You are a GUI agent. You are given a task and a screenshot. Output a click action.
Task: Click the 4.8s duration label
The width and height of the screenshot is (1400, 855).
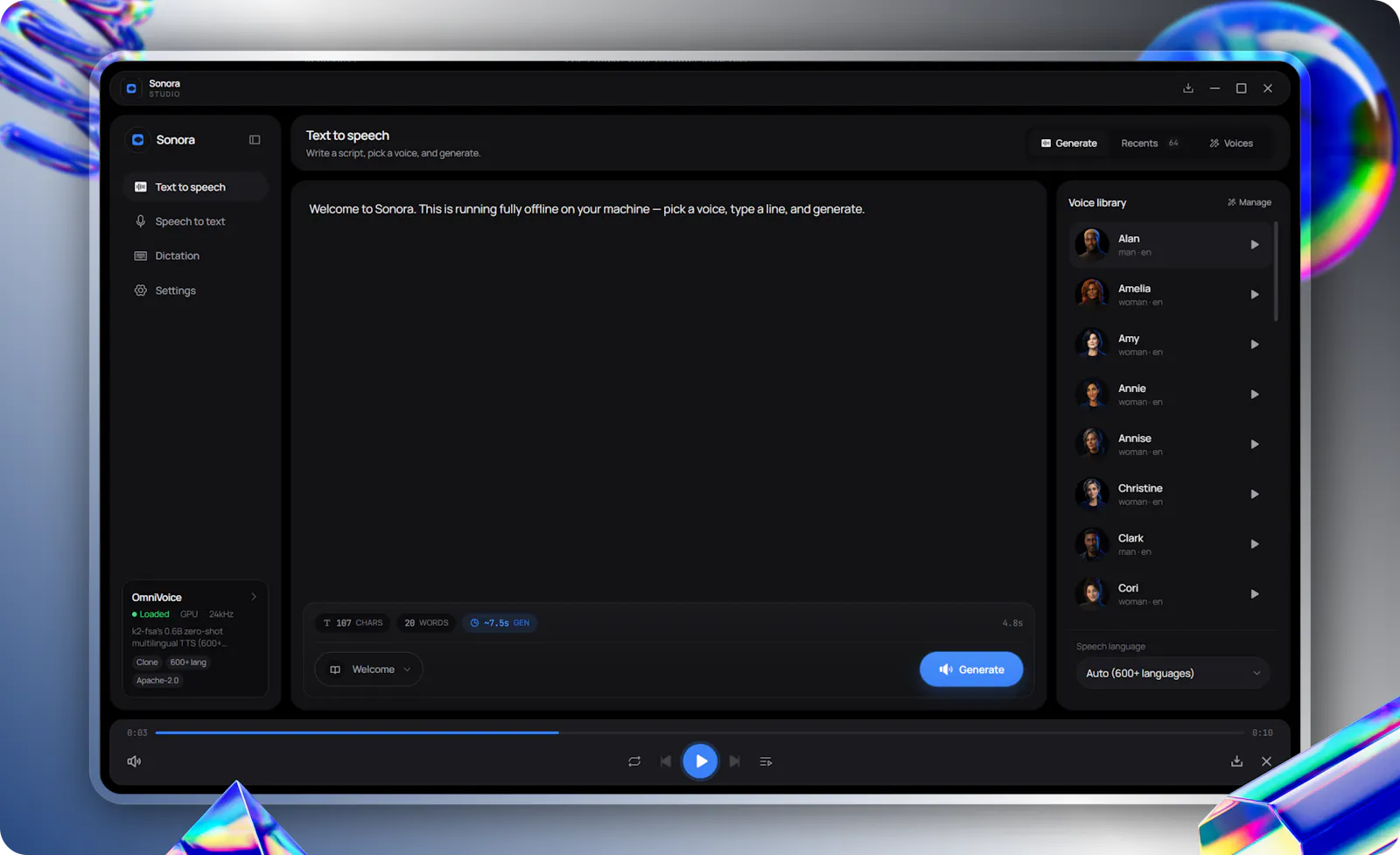(1012, 623)
